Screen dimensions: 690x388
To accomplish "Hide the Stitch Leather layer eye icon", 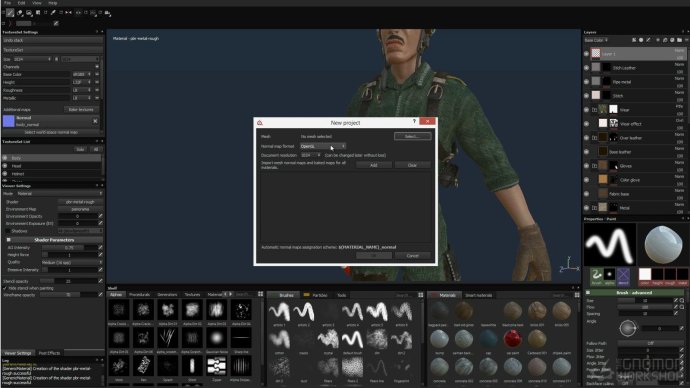I will coord(587,68).
